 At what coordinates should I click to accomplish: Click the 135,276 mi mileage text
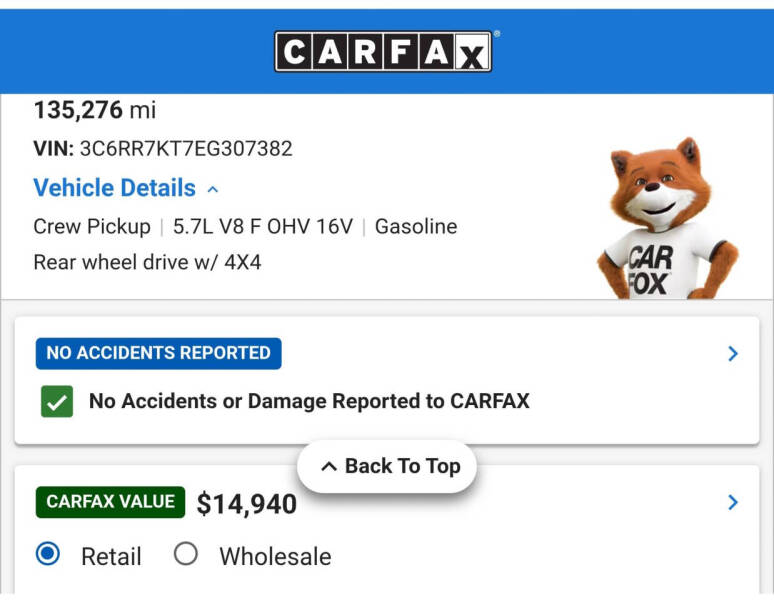pyautogui.click(x=95, y=110)
